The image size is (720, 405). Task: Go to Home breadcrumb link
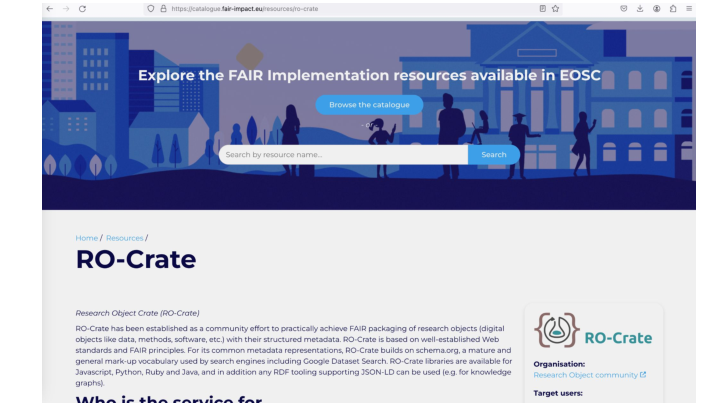(87, 238)
